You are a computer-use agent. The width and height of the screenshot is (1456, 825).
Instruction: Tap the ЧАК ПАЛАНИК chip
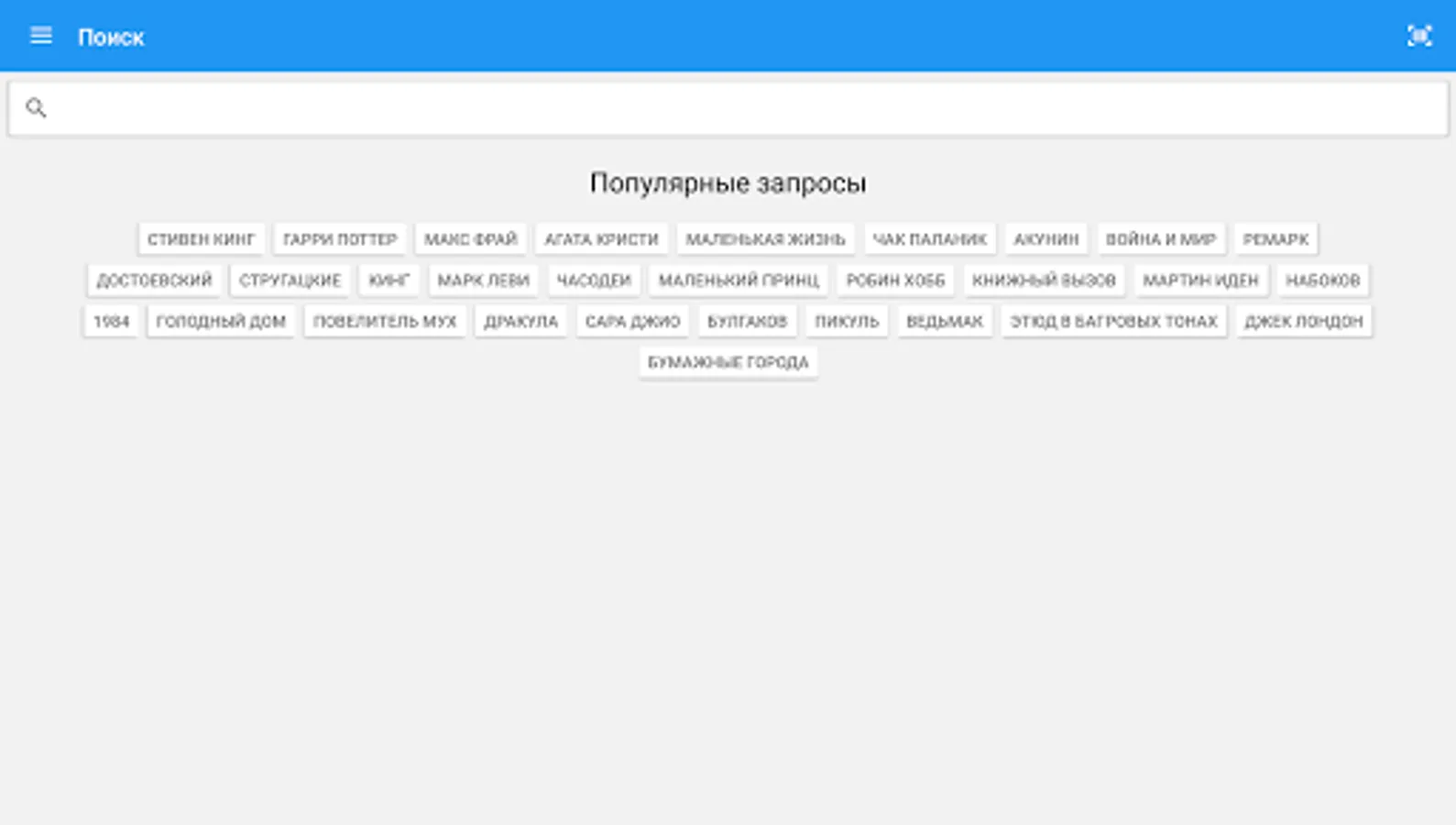coord(930,239)
